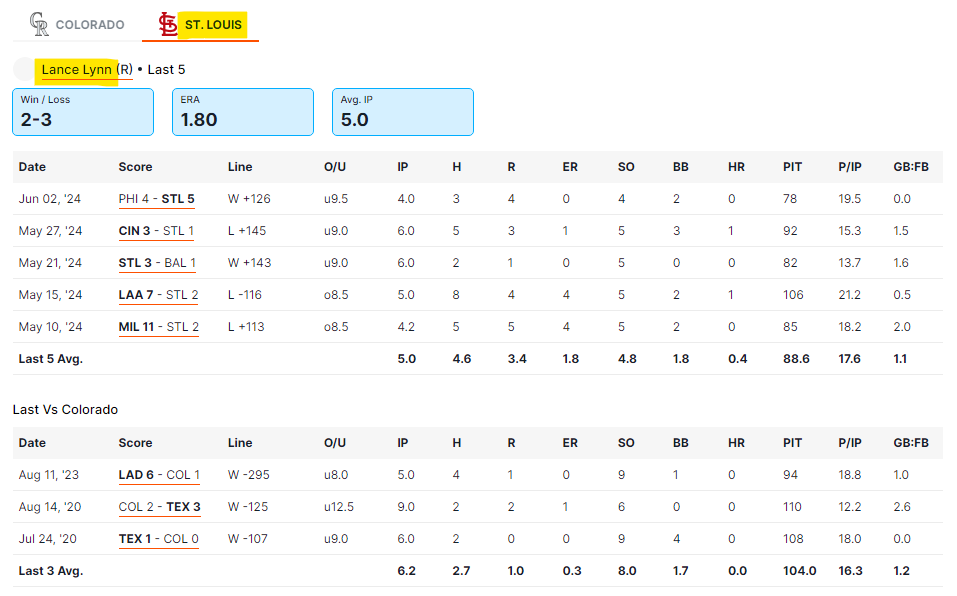This screenshot has width=957, height=596.
Task: Click the W -125 line value
Action: click(248, 507)
